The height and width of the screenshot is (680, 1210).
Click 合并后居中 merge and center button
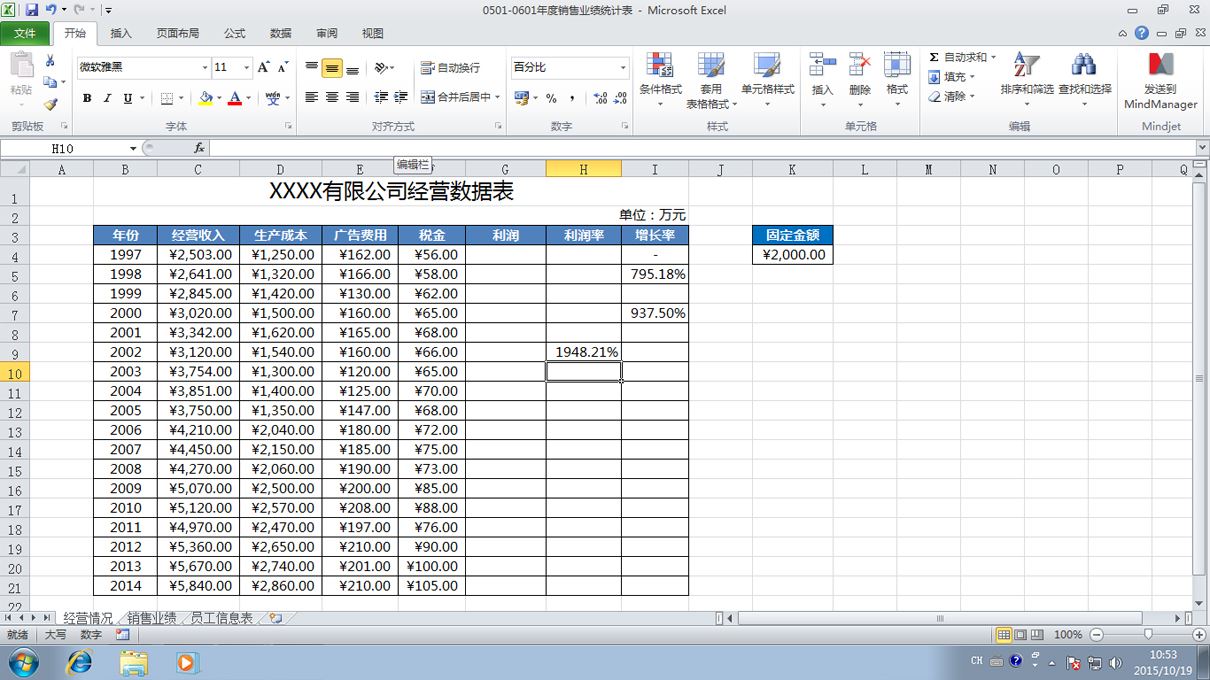pos(456,98)
